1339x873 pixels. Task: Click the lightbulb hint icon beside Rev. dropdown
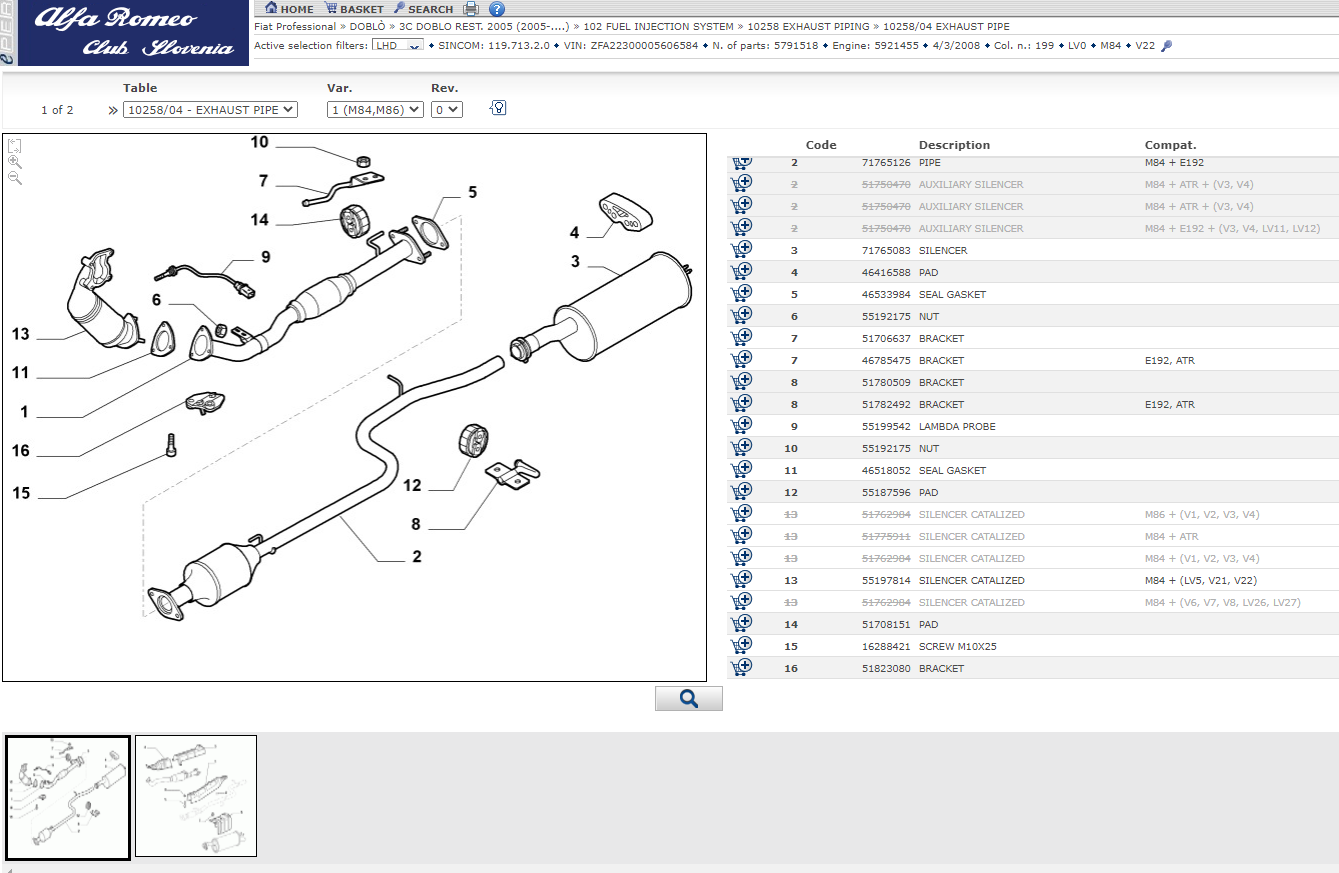pyautogui.click(x=498, y=108)
